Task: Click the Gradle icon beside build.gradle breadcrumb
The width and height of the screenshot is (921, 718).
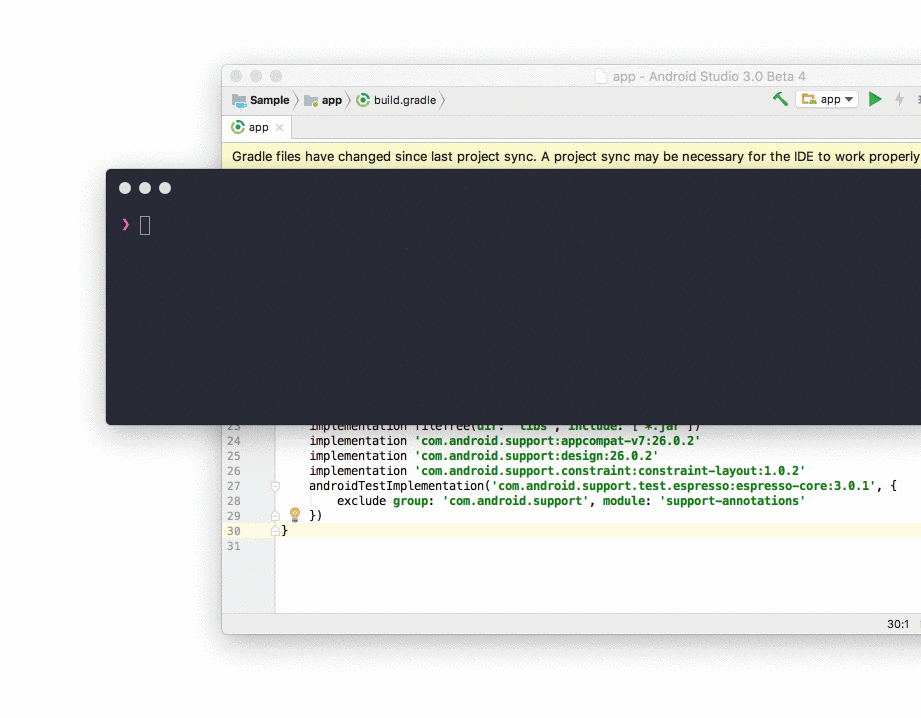Action: pyautogui.click(x=364, y=100)
